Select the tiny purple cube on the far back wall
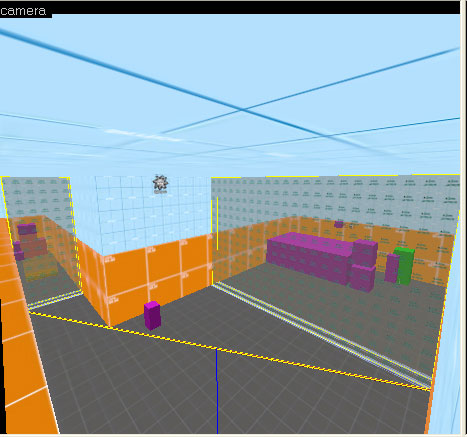 [339, 224]
